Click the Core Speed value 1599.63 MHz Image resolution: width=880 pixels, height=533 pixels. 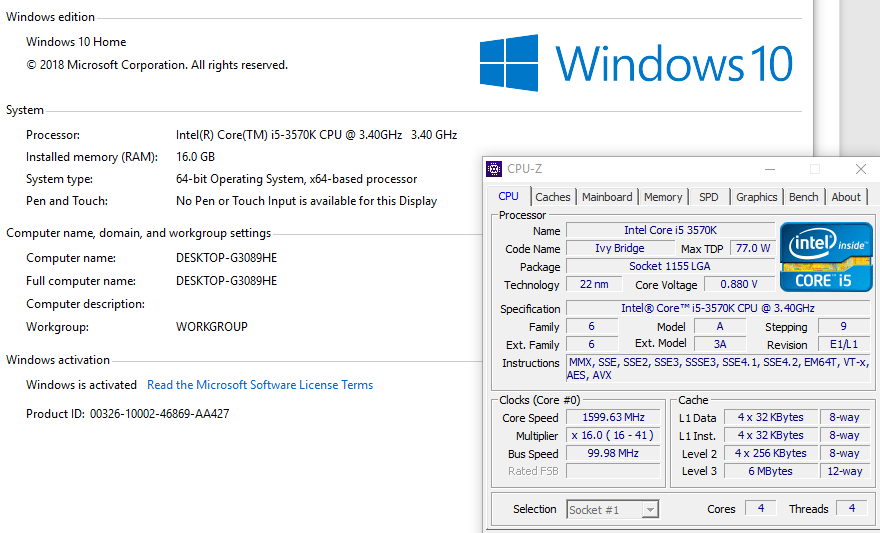click(613, 417)
